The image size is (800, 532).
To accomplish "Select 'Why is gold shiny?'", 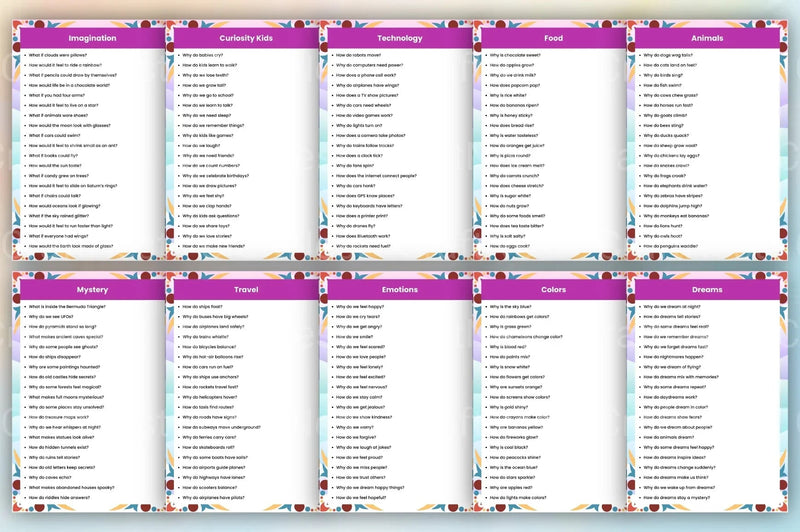I will point(509,408).
